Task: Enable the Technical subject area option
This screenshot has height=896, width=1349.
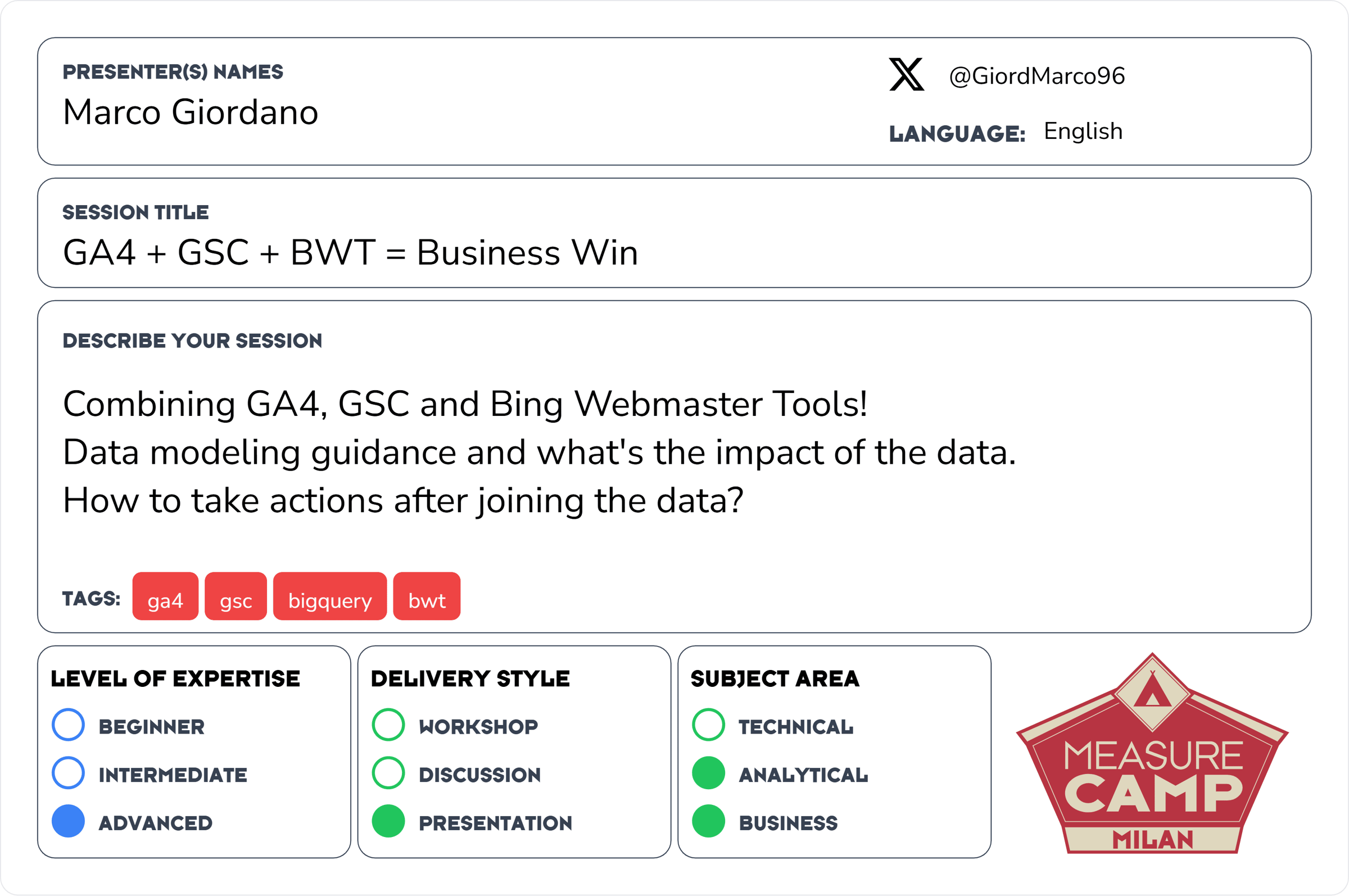Action: (708, 725)
